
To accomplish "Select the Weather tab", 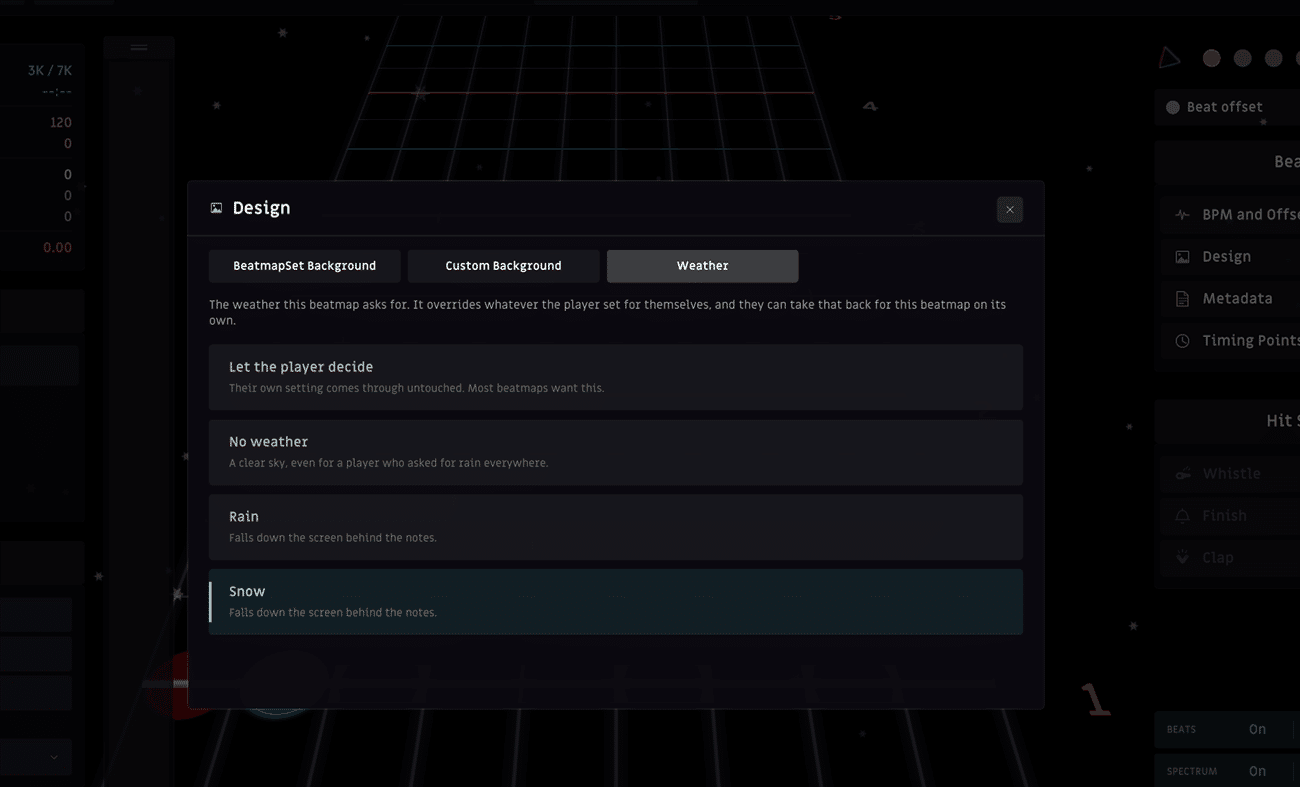I will click(703, 266).
